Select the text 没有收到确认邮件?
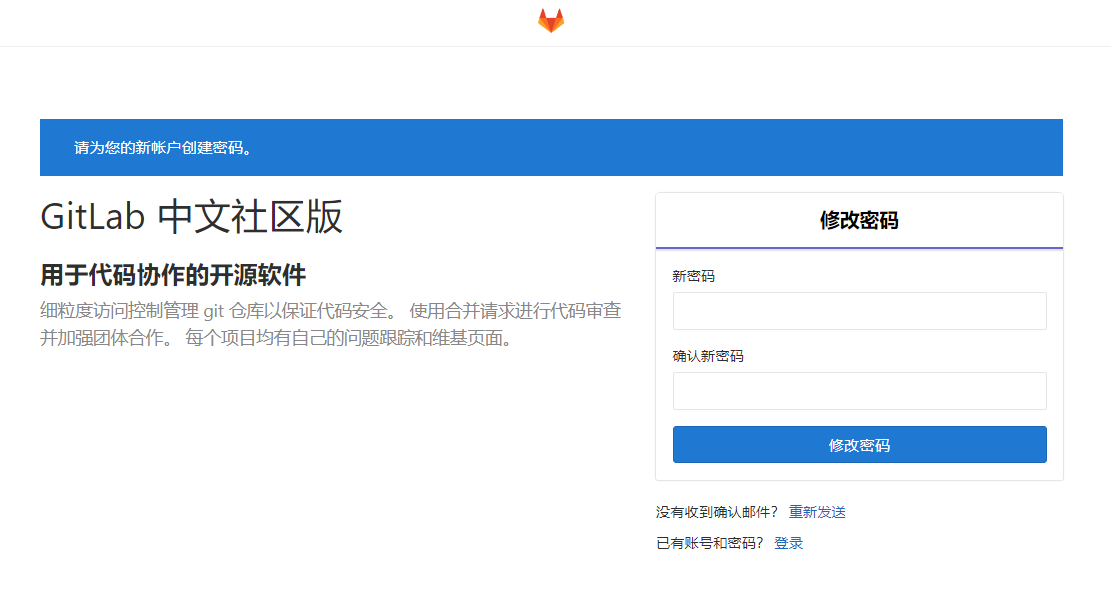Image resolution: width=1111 pixels, height=598 pixels. [x=716, y=512]
